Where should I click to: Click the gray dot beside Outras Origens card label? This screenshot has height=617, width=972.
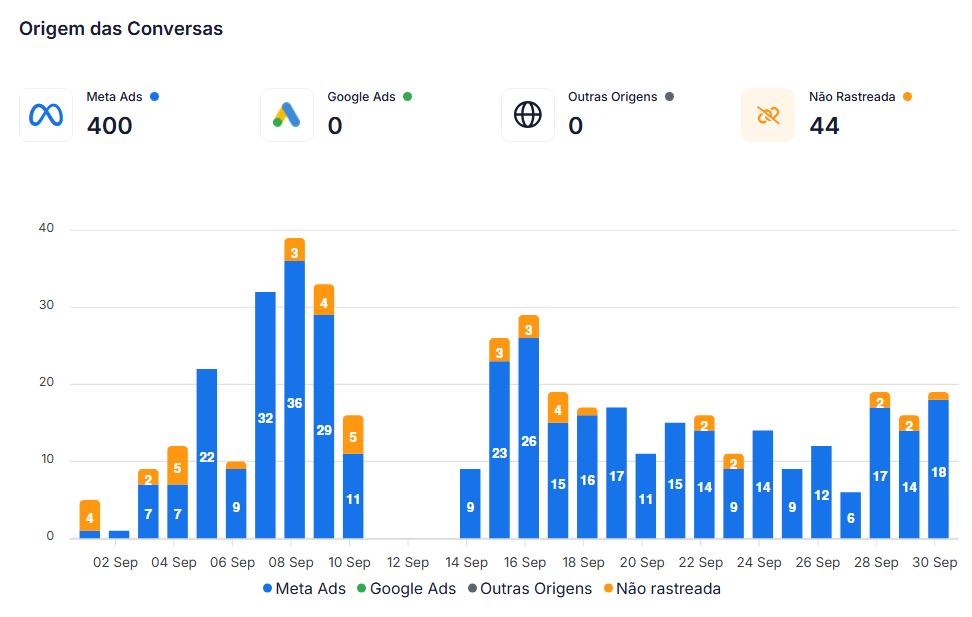(669, 97)
